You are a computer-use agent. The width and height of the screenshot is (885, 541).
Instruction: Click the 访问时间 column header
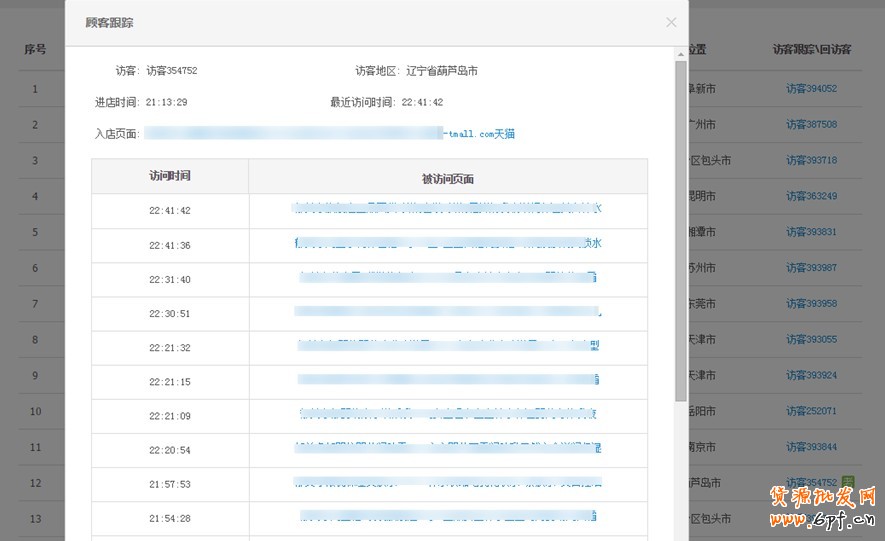[170, 176]
